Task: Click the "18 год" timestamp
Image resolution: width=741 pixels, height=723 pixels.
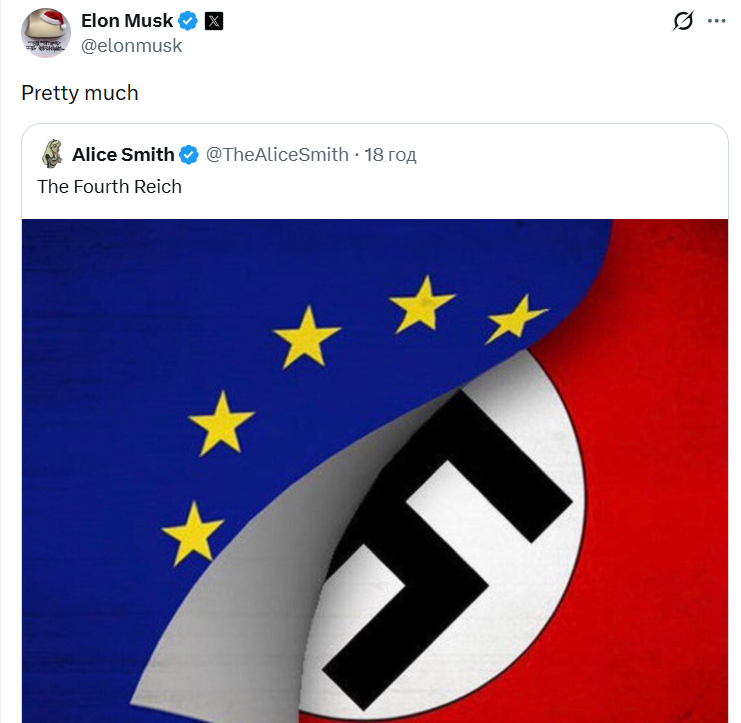Action: 390,154
